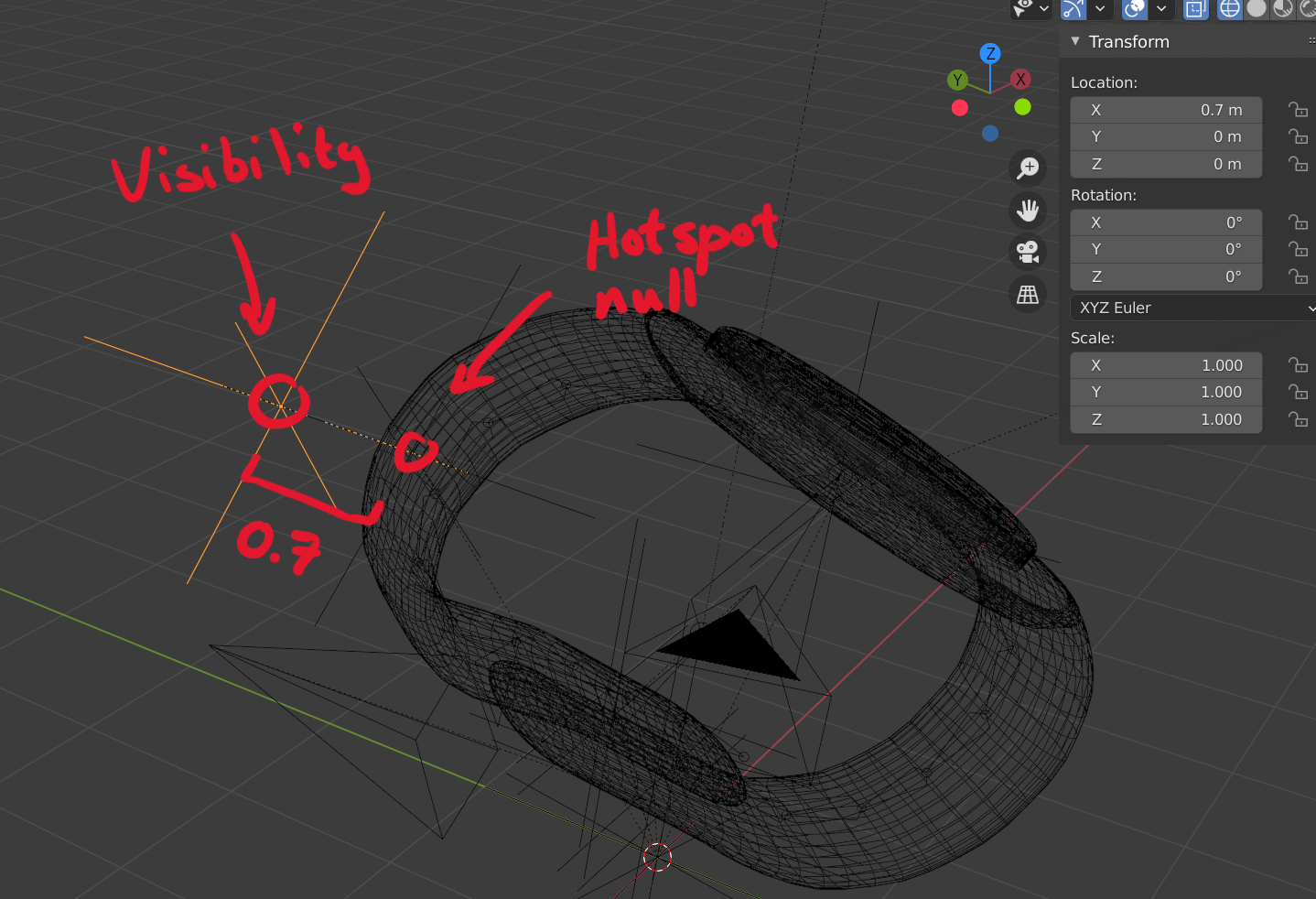Toggle X-Ray mode
1316x899 pixels.
pos(1195,8)
